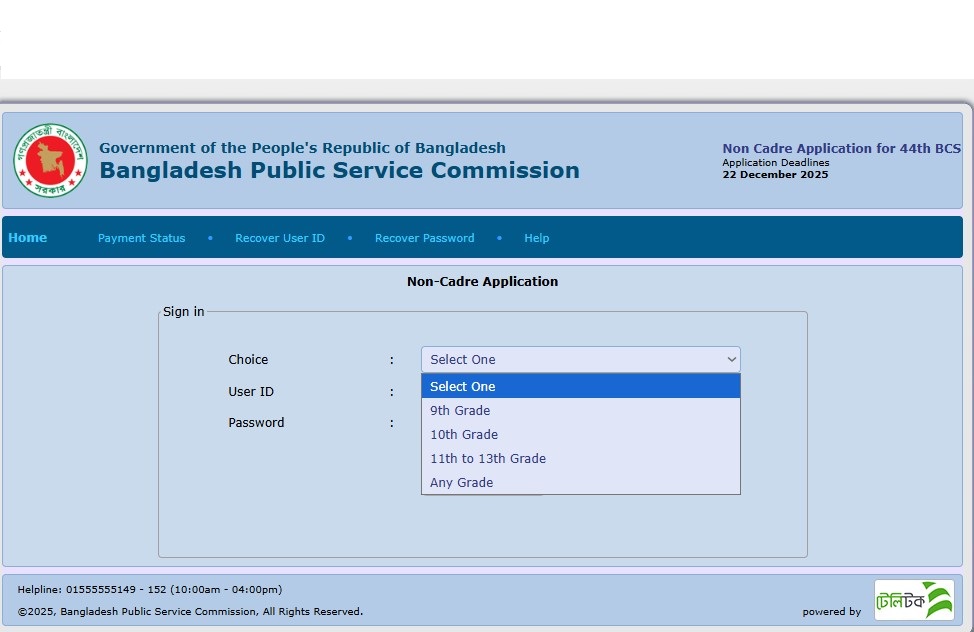This screenshot has height=632, width=974.
Task: Open the Recover User ID link
Action: click(280, 238)
